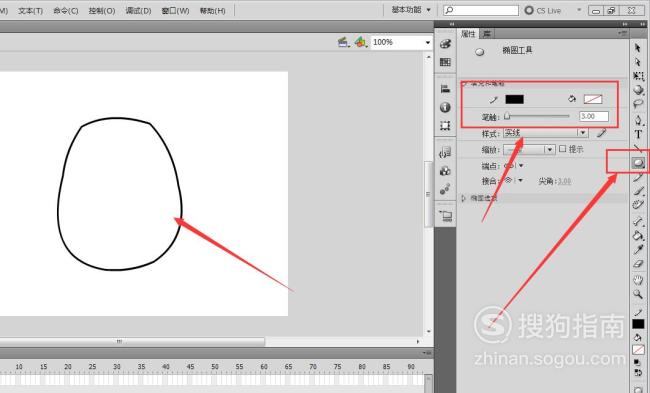This screenshot has height=393, width=650.
Task: Open the 窗口(W) menu
Action: click(175, 11)
